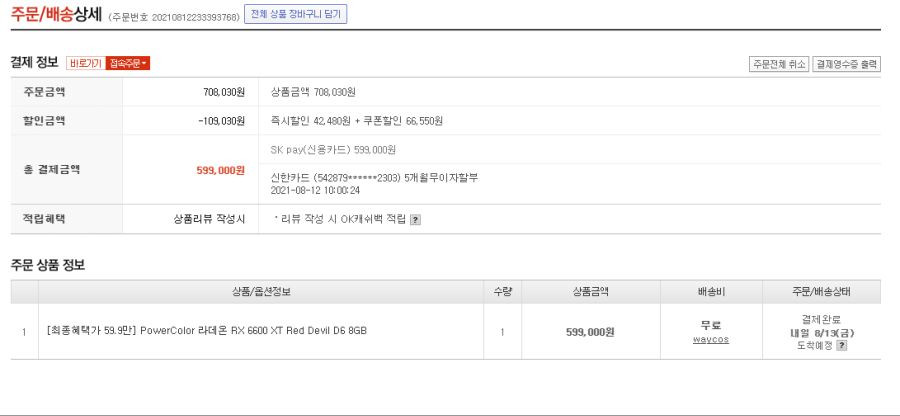Click the 바로가기 button

click(86, 64)
